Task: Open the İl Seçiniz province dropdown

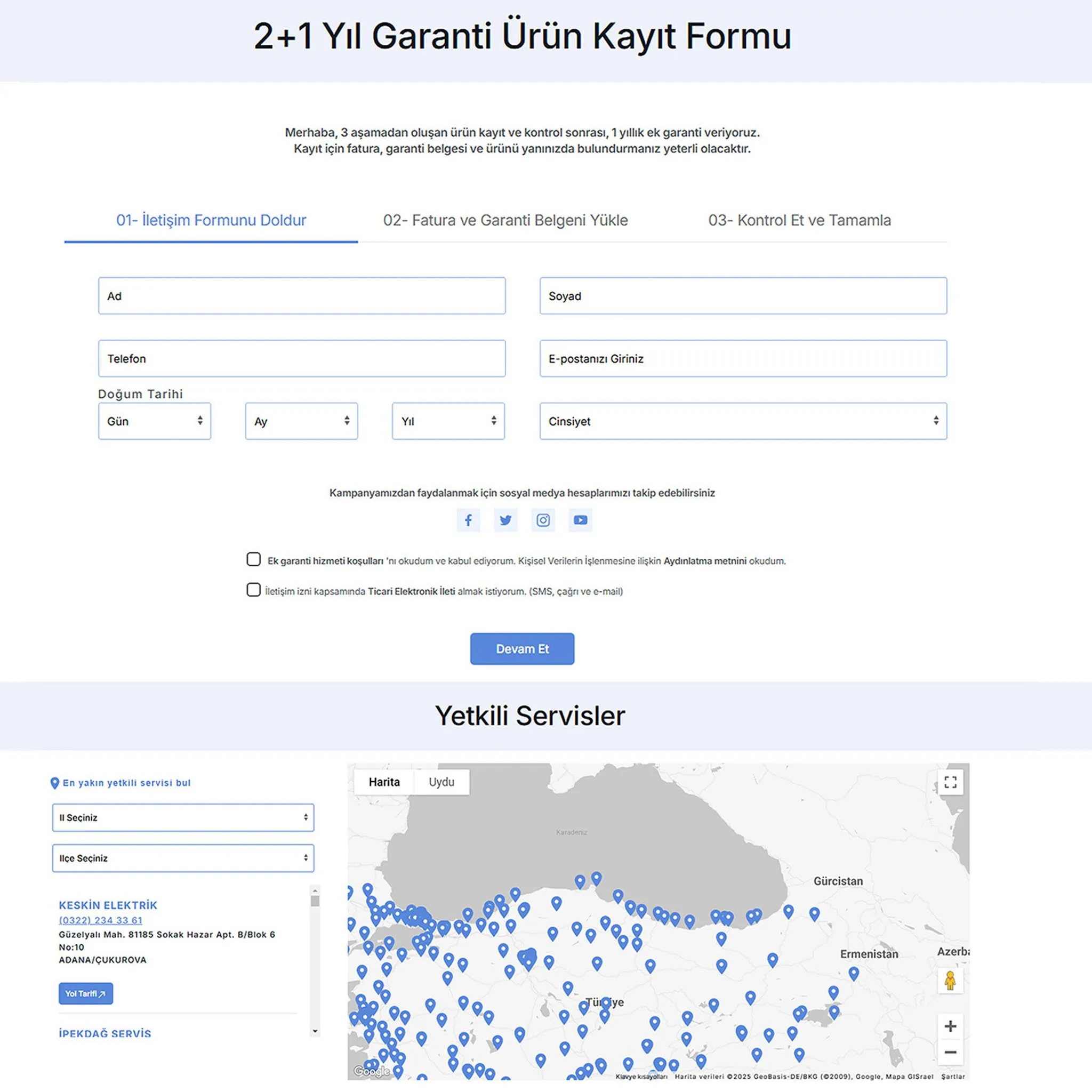Action: pyautogui.click(x=183, y=818)
